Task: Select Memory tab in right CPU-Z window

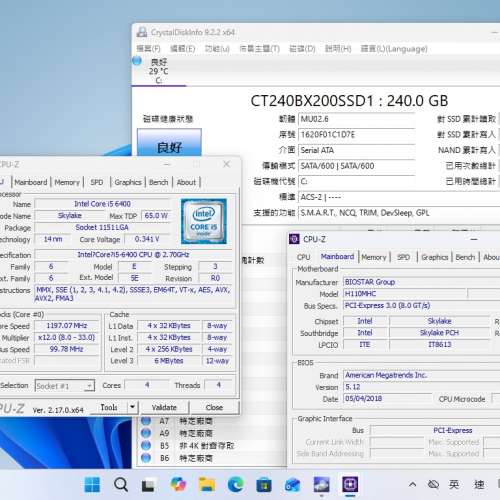Action: [374, 257]
